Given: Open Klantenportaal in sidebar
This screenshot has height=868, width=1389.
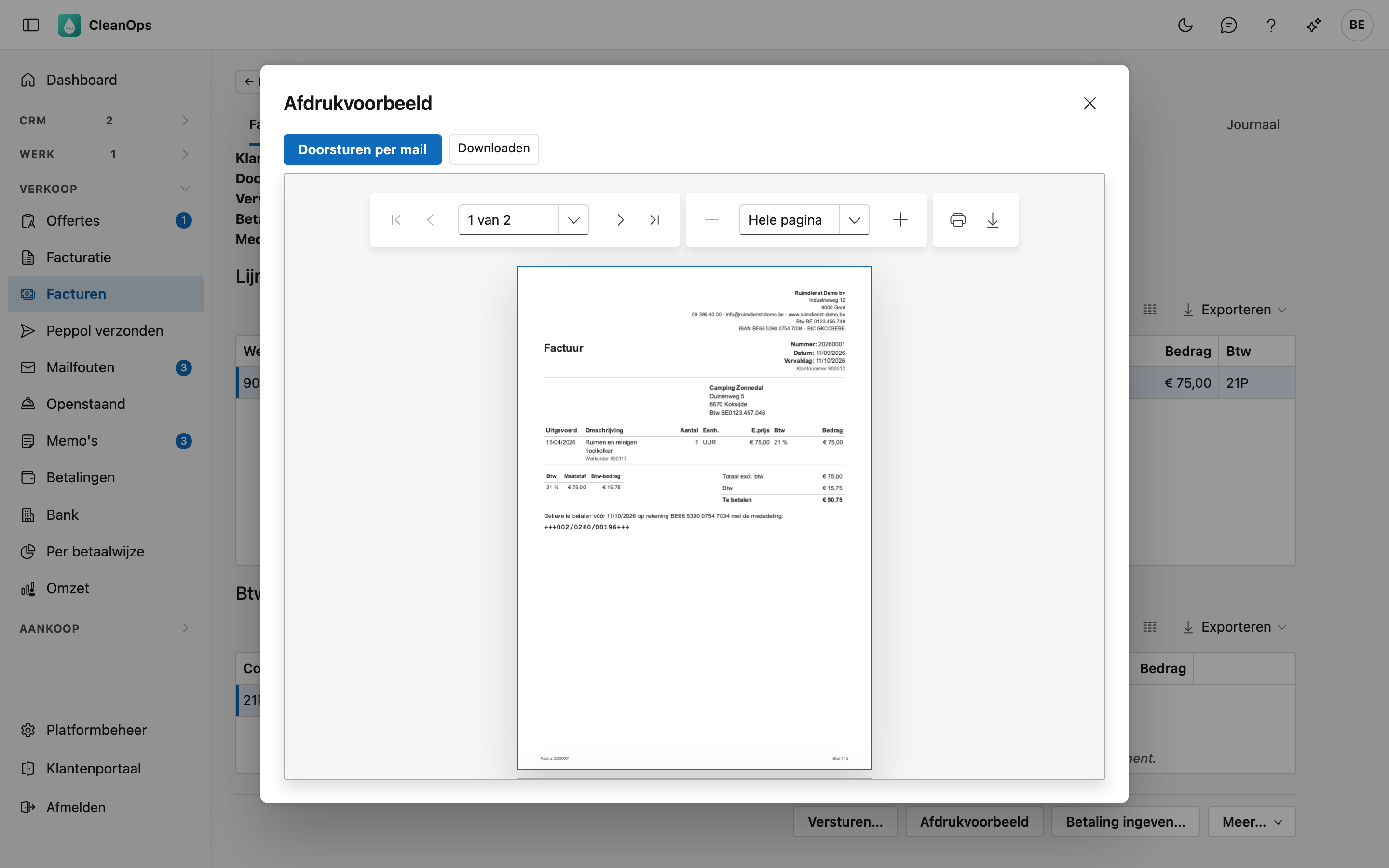Looking at the screenshot, I should (x=105, y=768).
